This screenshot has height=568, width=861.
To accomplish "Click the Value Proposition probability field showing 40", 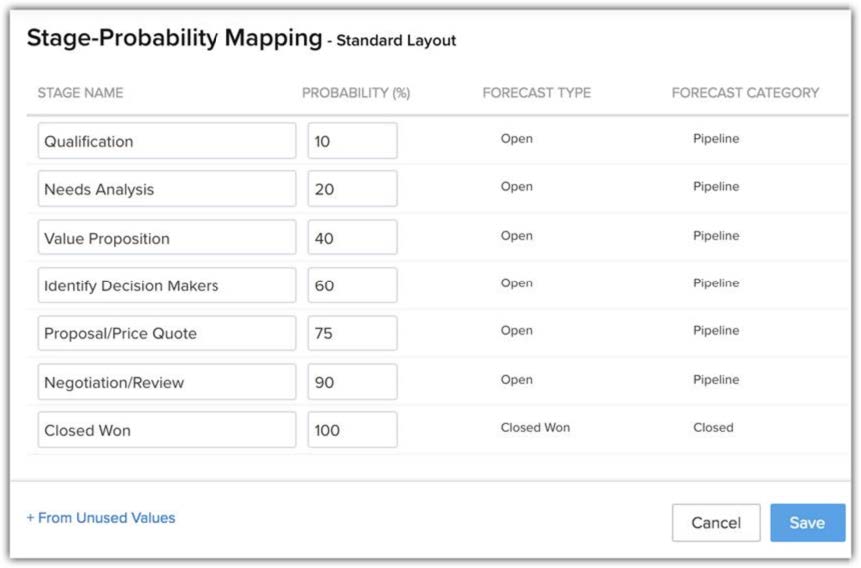I will [x=352, y=238].
